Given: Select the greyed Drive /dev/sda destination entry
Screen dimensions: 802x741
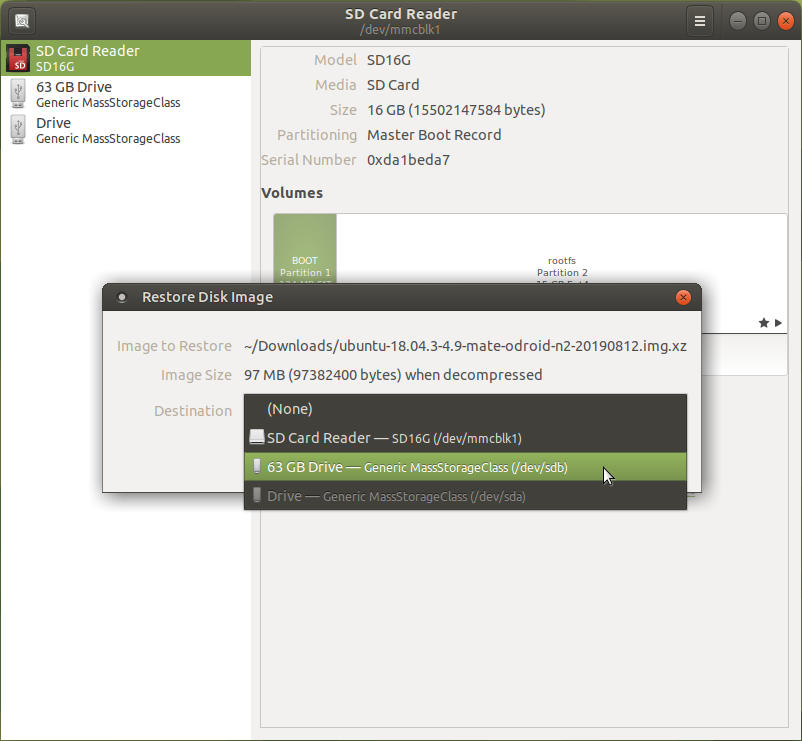Looking at the screenshot, I should (x=396, y=496).
